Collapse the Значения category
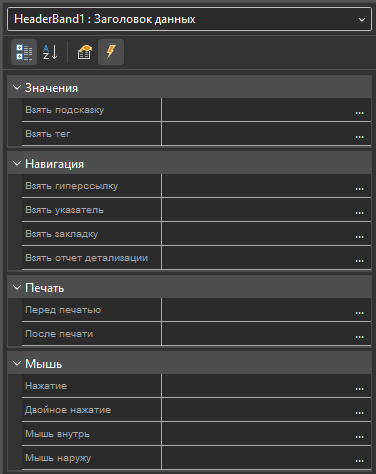This screenshot has height=474, width=376. (17, 88)
